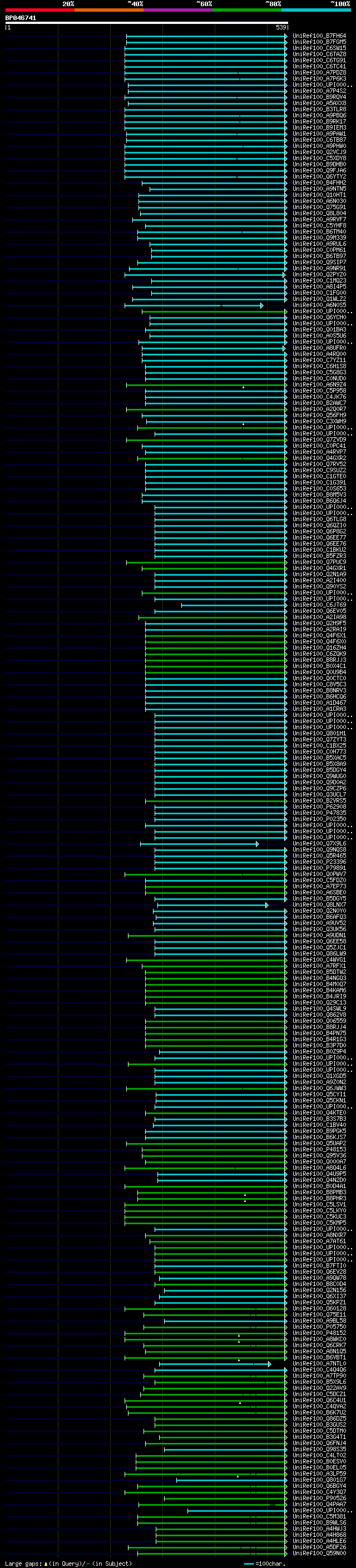Select label UniRef100_Q6YTY2
The width and height of the screenshot is (356, 1568).
[x=319, y=176]
